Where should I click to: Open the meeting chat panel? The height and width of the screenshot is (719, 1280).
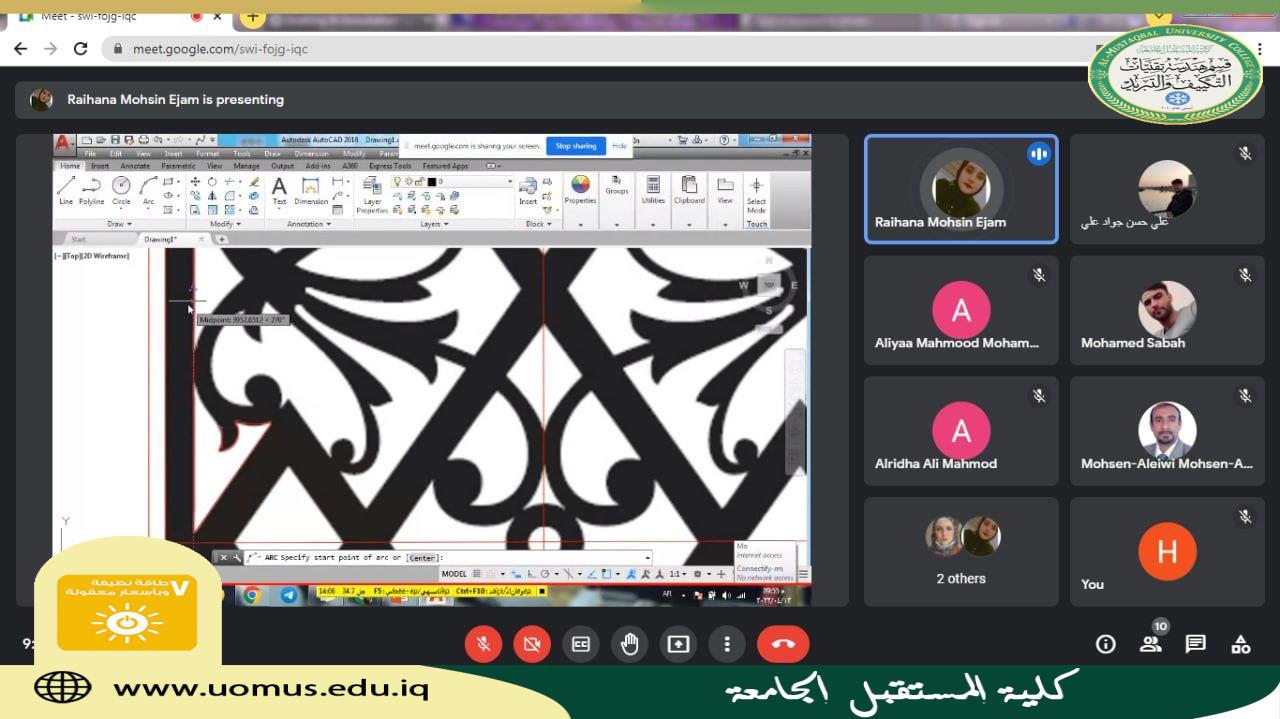[x=1195, y=644]
